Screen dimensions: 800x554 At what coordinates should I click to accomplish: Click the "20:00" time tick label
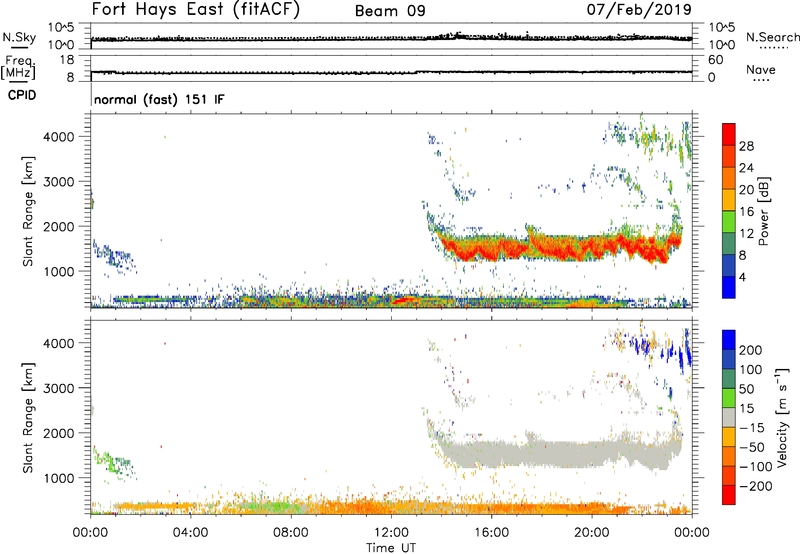(x=591, y=533)
